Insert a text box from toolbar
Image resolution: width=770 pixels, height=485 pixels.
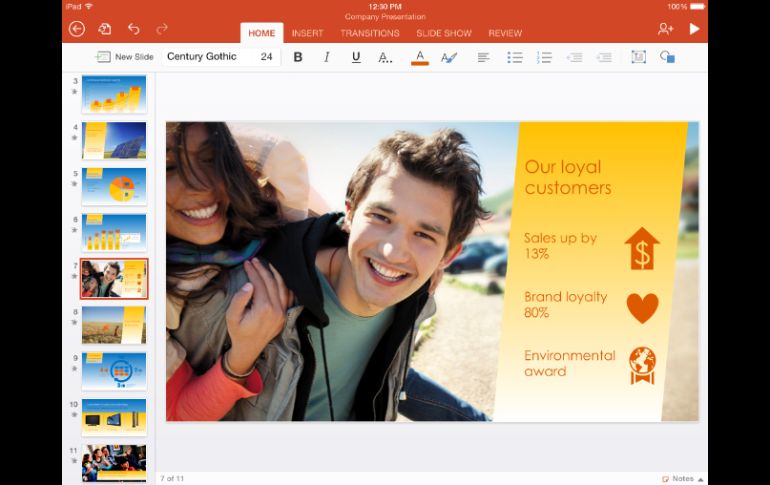tap(638, 57)
